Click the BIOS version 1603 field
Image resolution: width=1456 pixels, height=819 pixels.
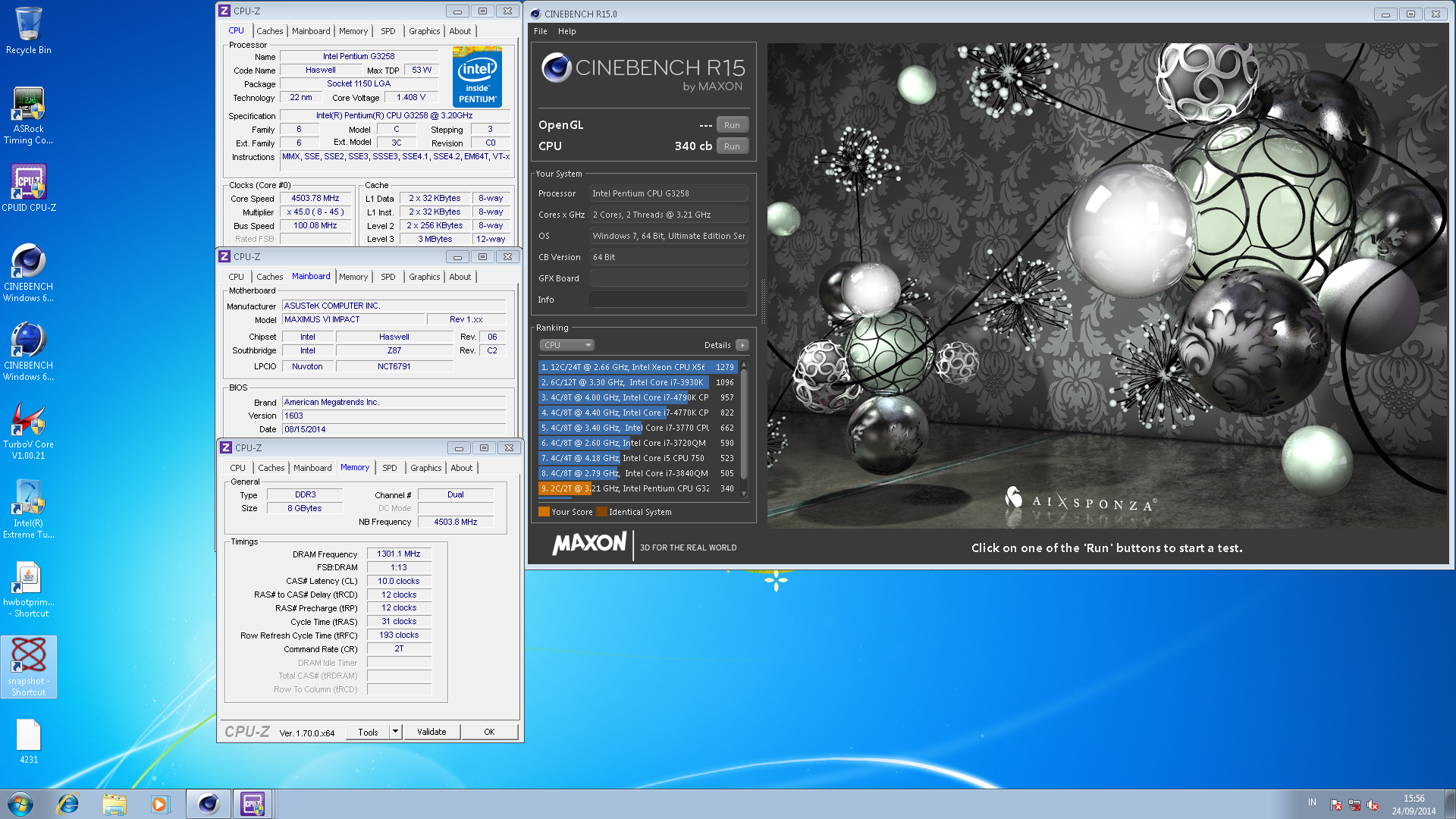pyautogui.click(x=394, y=416)
